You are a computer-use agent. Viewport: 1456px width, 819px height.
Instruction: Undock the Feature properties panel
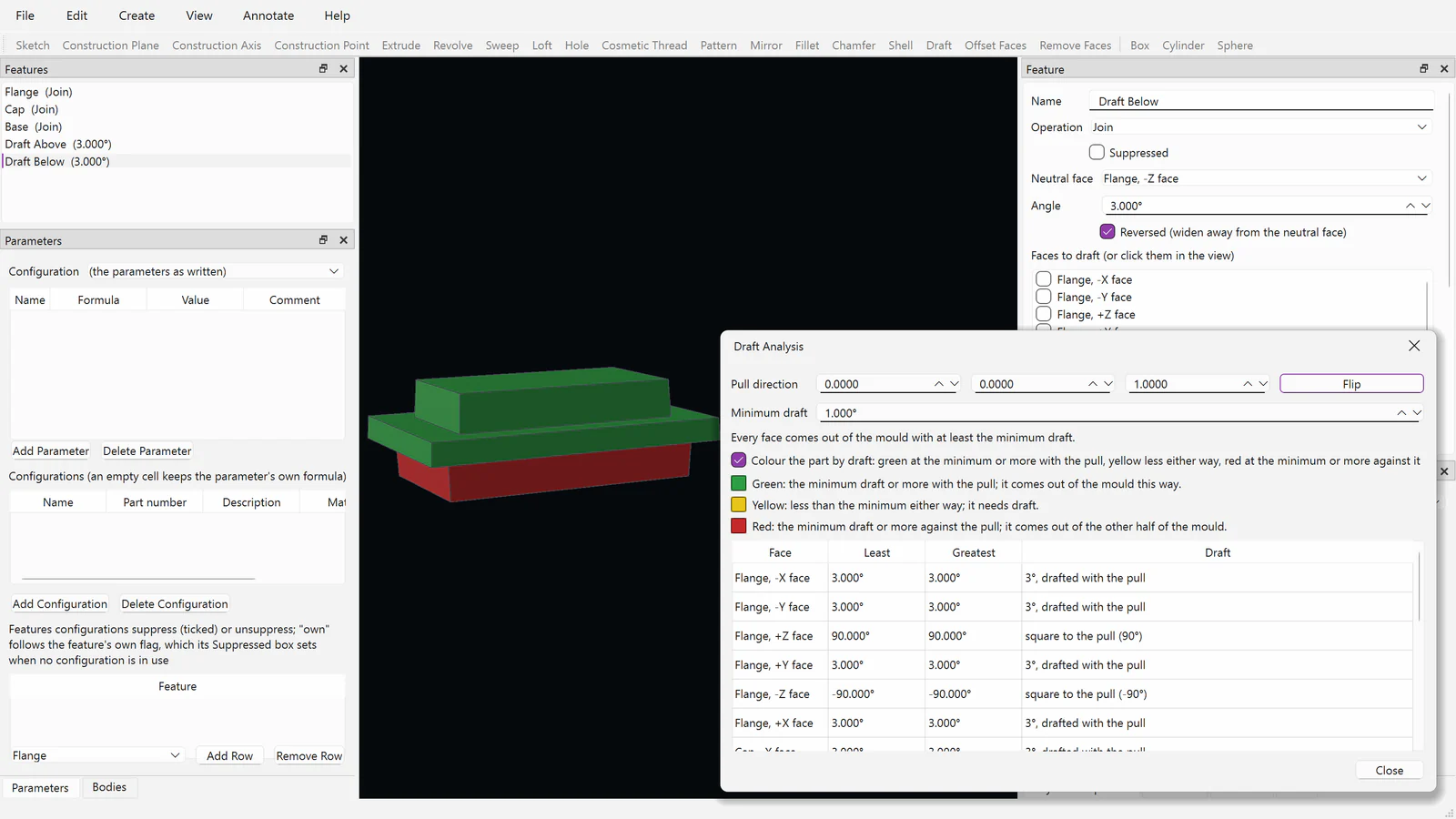[x=1424, y=68]
